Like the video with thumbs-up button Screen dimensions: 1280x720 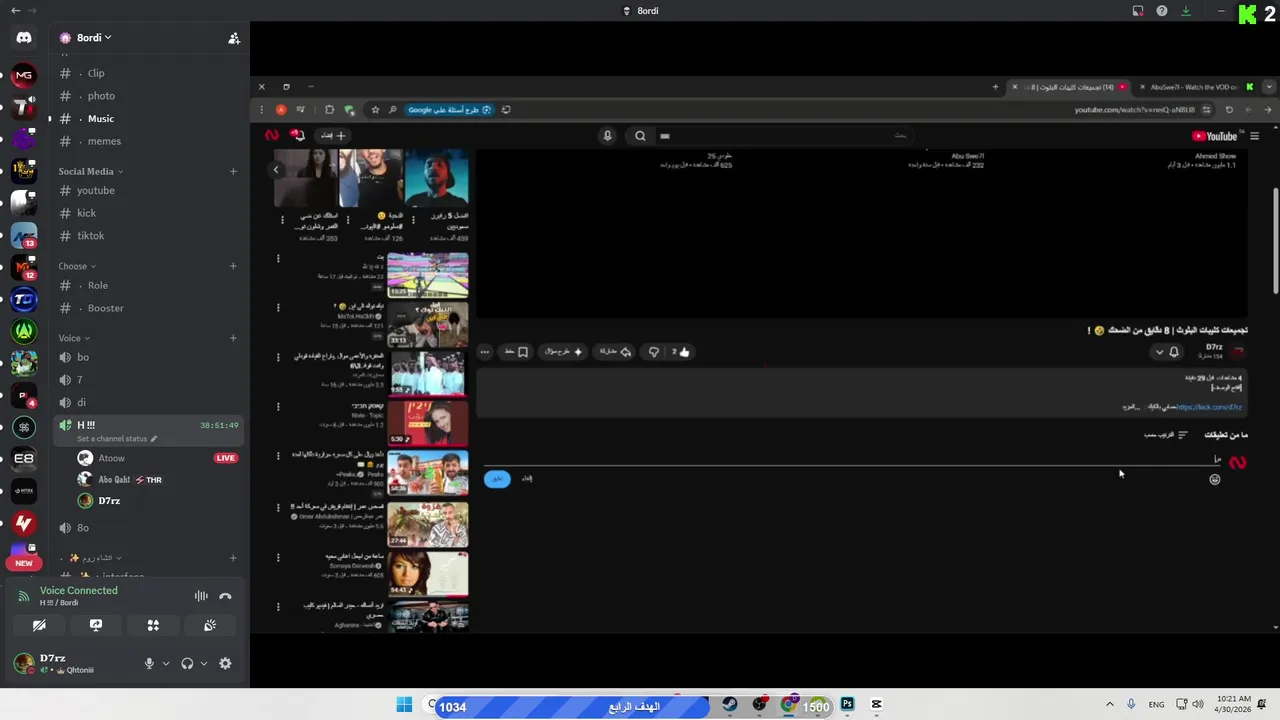(681, 352)
